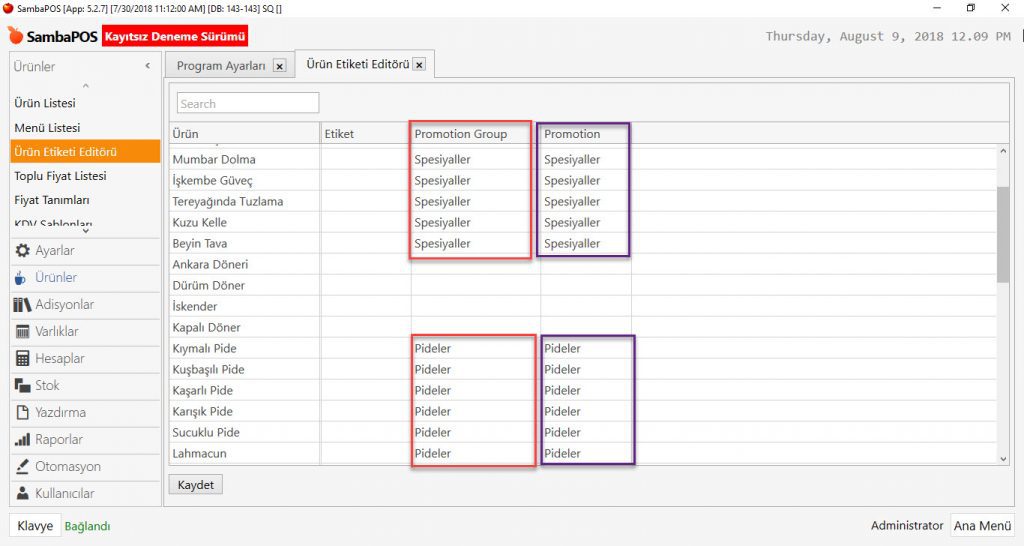The width and height of the screenshot is (1024, 546).
Task: Close the Program Ayarları tab
Action: pos(280,66)
